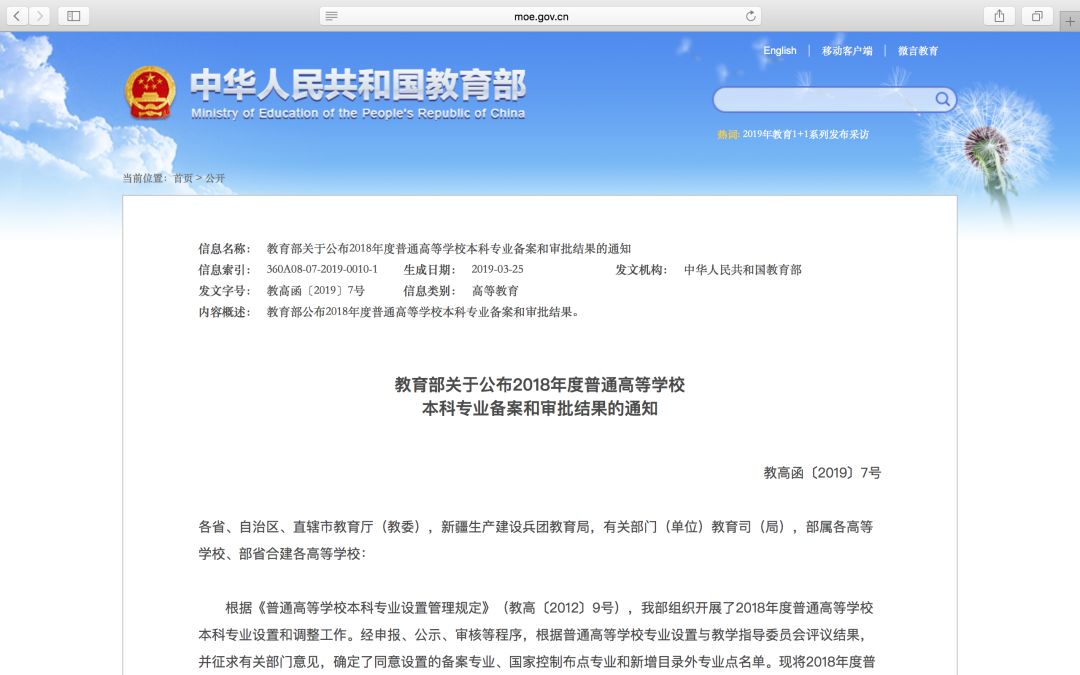Click the article heading 教育部关于公布2018年度普通高等学校
1080x675 pixels.
coord(539,384)
